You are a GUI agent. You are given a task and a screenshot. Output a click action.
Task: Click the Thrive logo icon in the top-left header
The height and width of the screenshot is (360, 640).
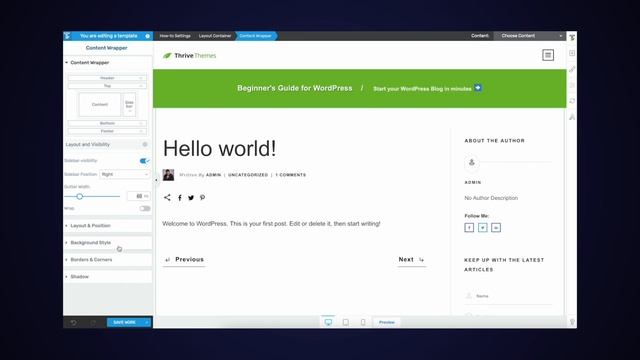tap(67, 36)
